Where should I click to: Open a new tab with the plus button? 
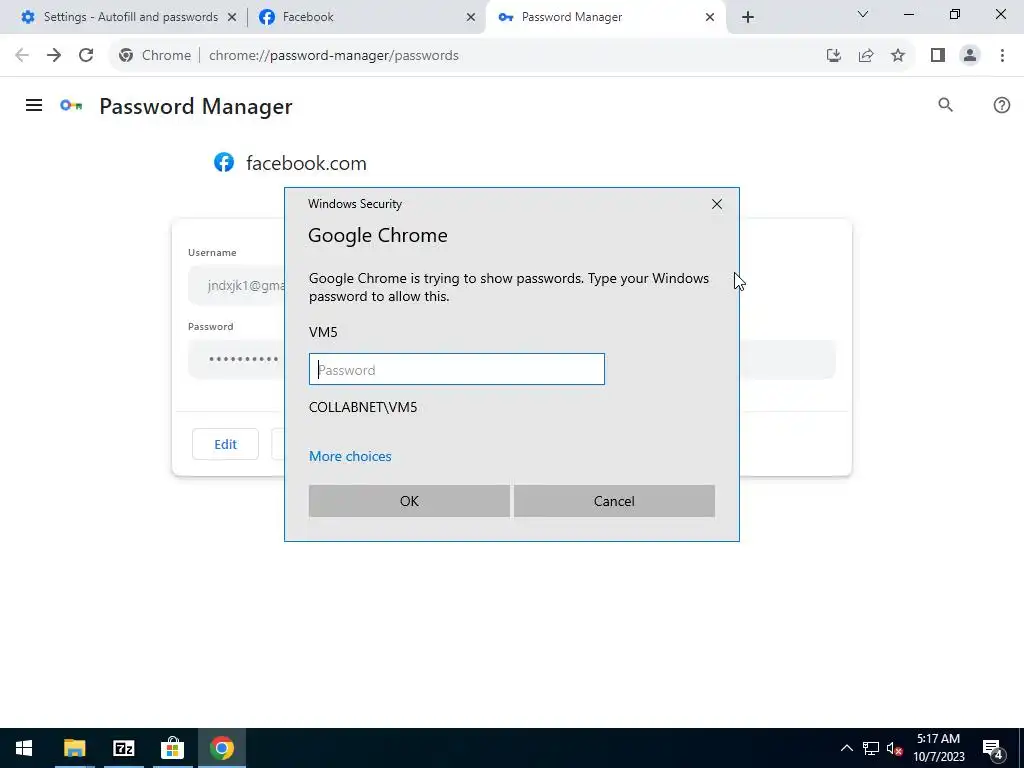coord(748,17)
